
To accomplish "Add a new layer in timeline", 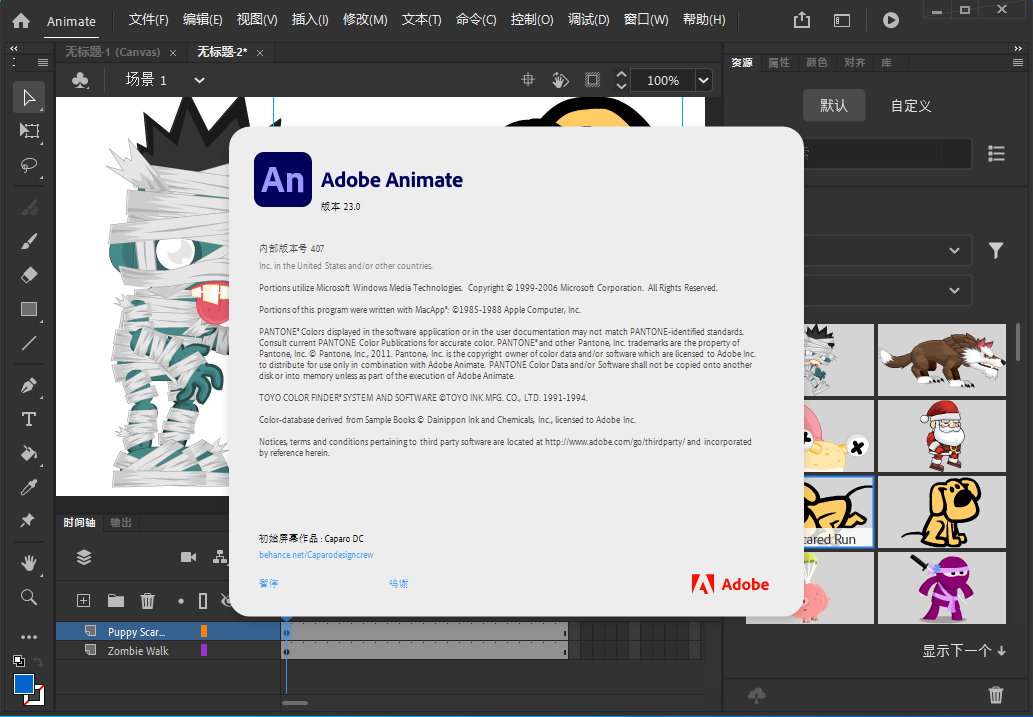I will (x=83, y=600).
